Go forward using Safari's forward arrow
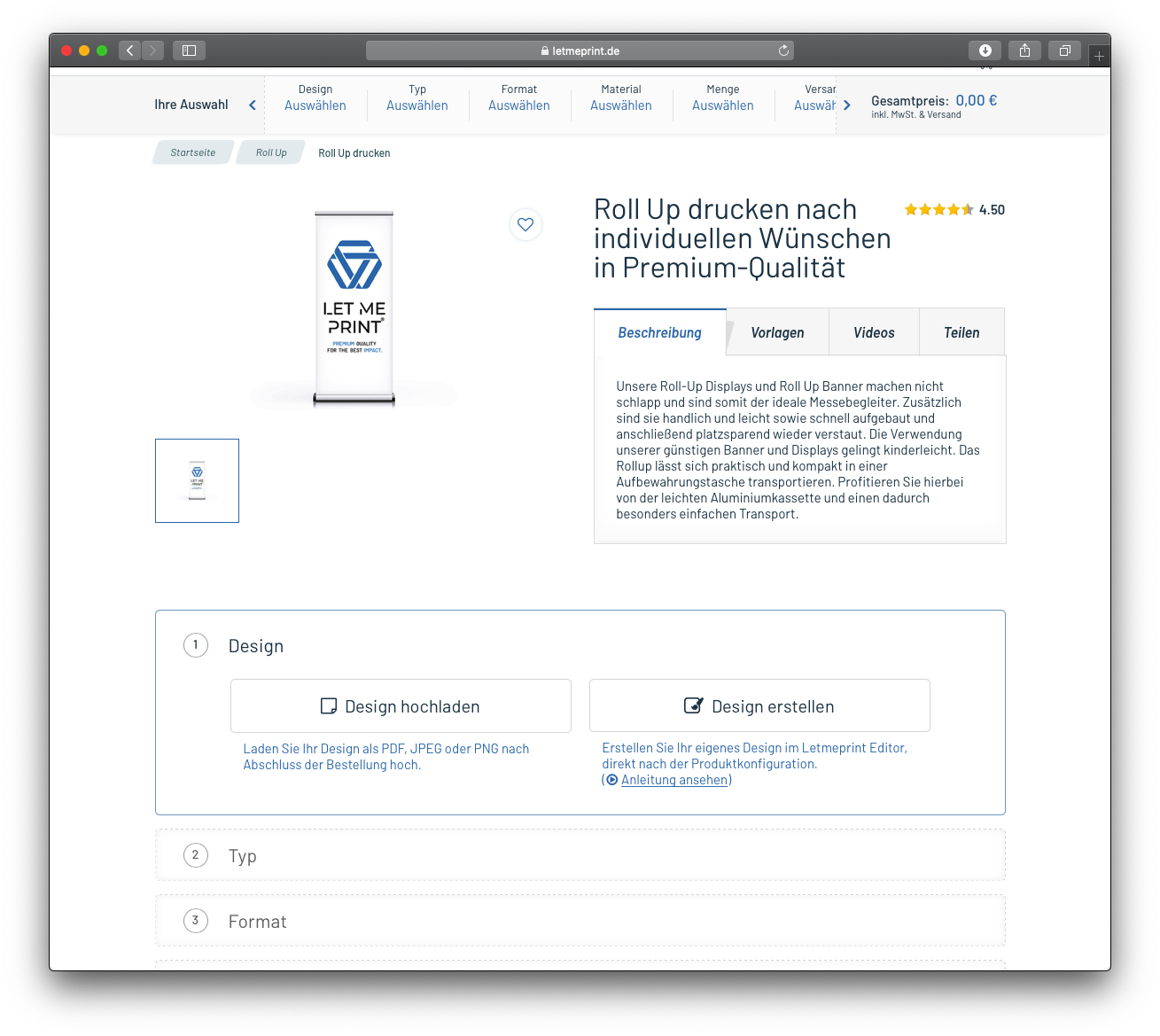Image resolution: width=1160 pixels, height=1036 pixels. pos(152,51)
